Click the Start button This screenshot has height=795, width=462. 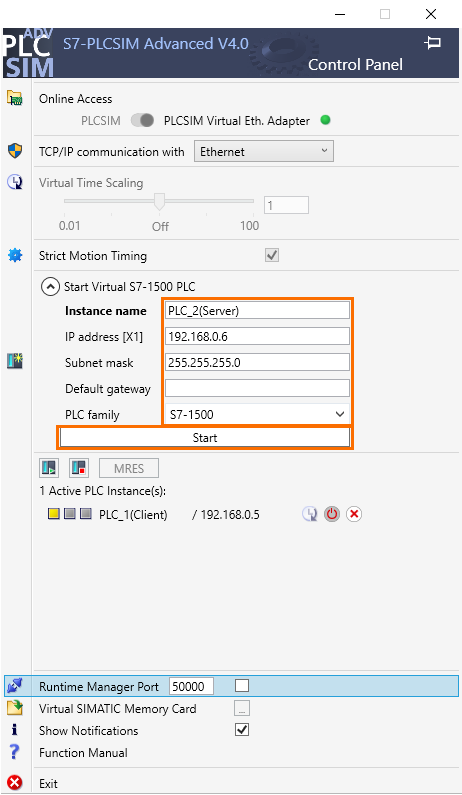[x=205, y=438]
